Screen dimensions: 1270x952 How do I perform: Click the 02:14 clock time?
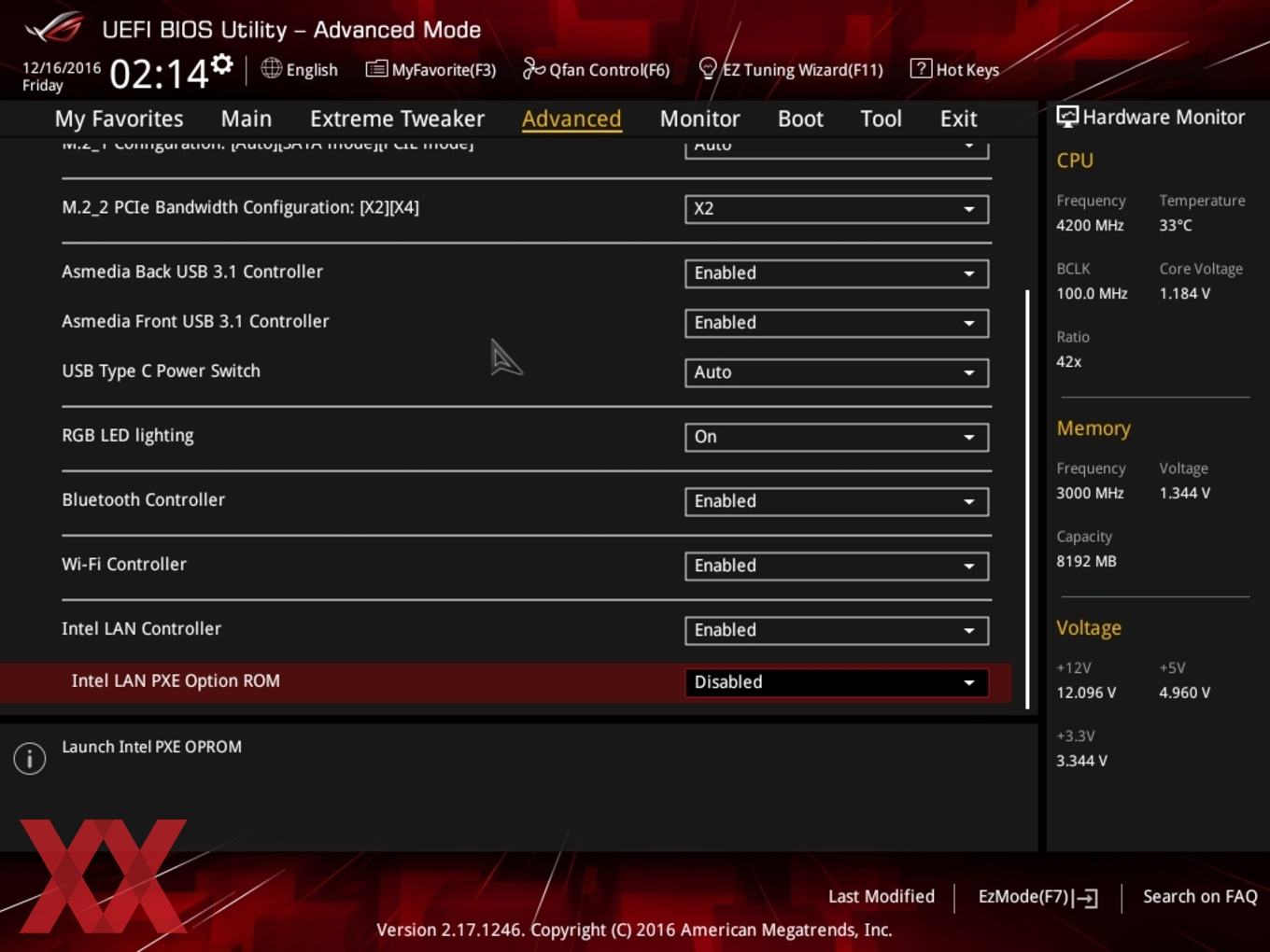click(x=159, y=73)
